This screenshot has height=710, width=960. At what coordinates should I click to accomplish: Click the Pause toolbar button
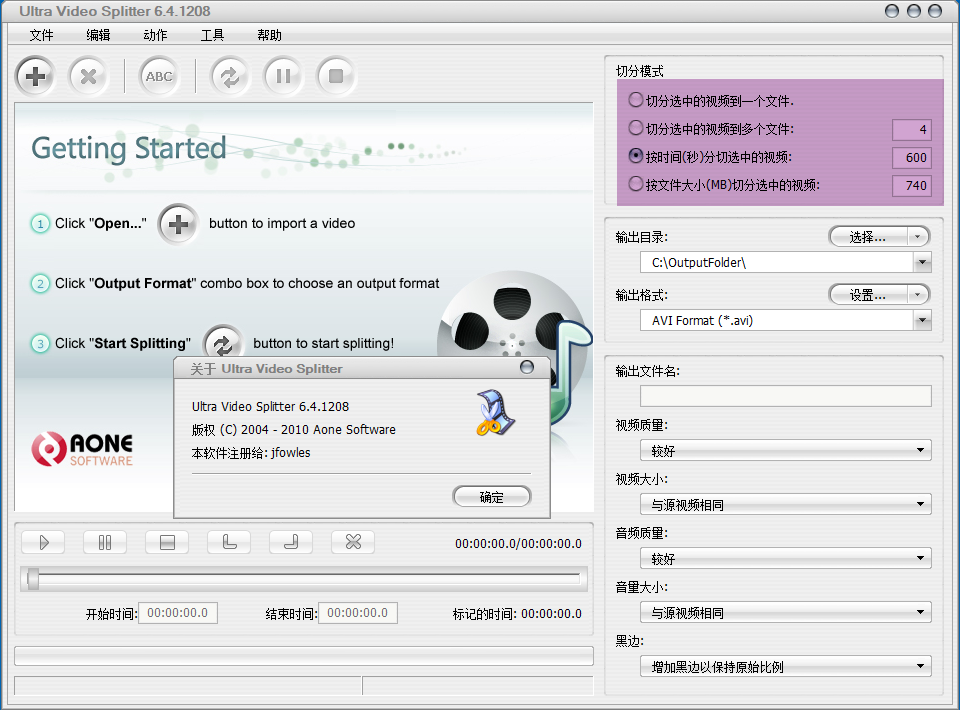(x=283, y=77)
